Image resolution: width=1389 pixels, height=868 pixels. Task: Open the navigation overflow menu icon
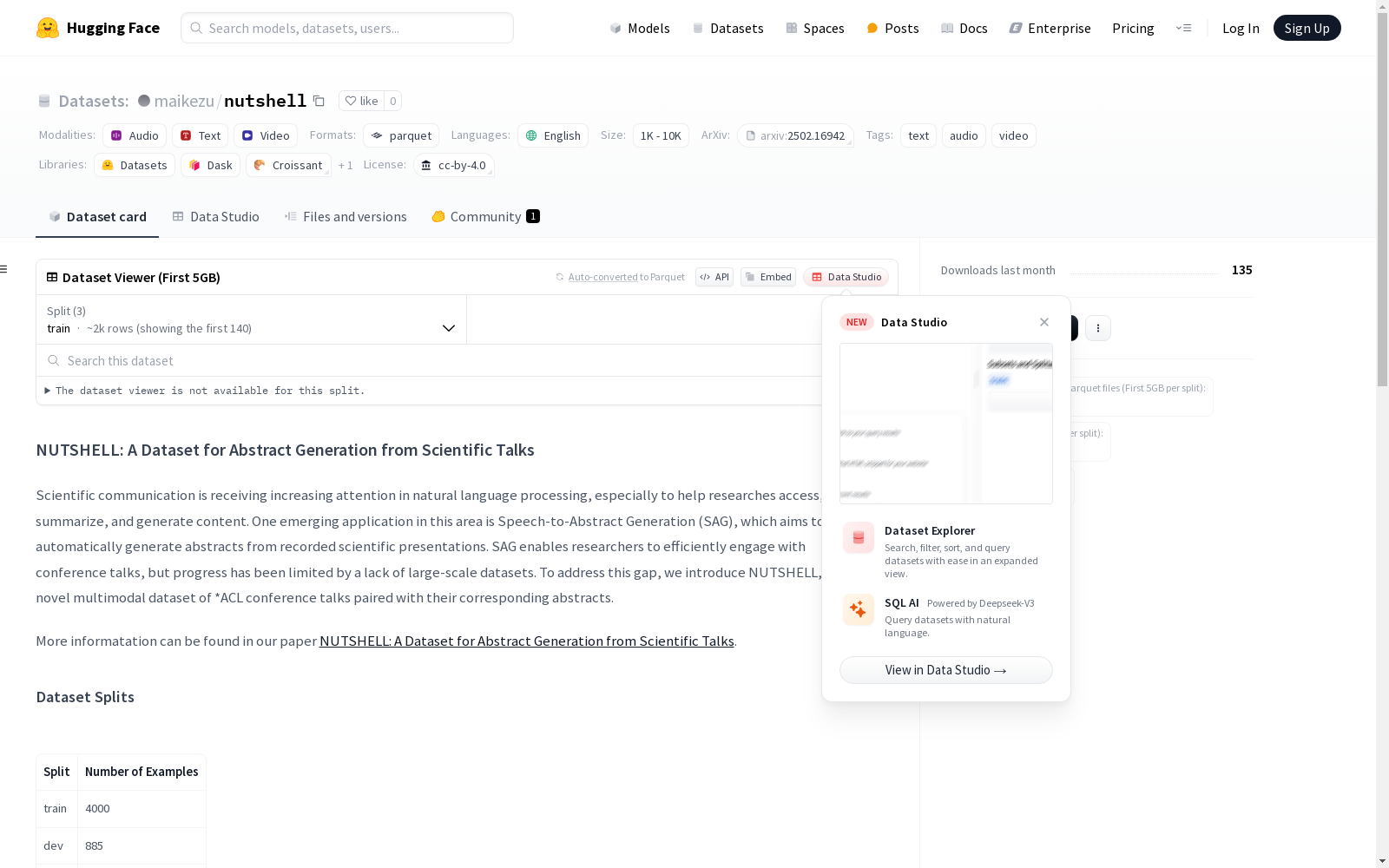pyautogui.click(x=1183, y=28)
